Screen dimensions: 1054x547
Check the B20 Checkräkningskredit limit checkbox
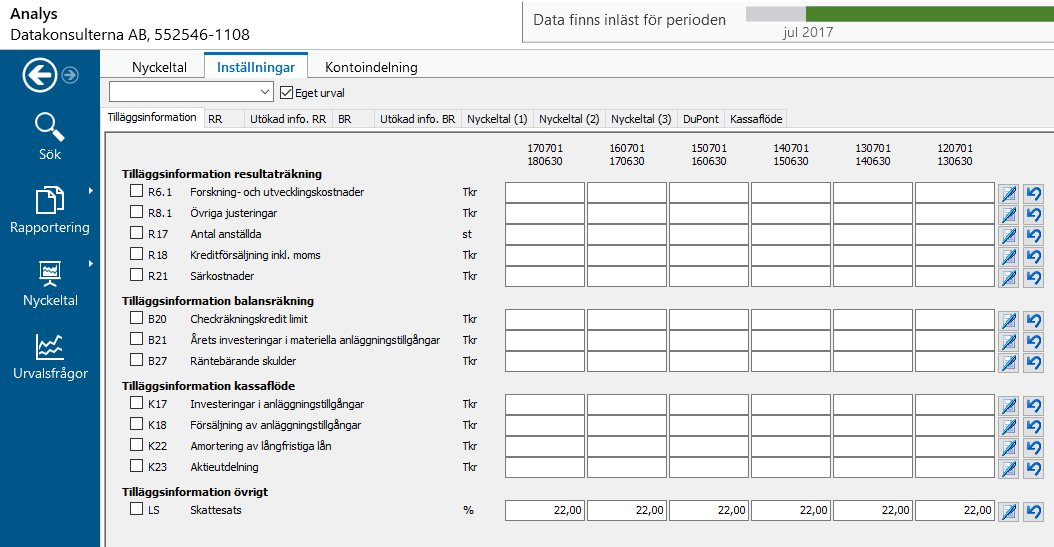click(x=136, y=317)
